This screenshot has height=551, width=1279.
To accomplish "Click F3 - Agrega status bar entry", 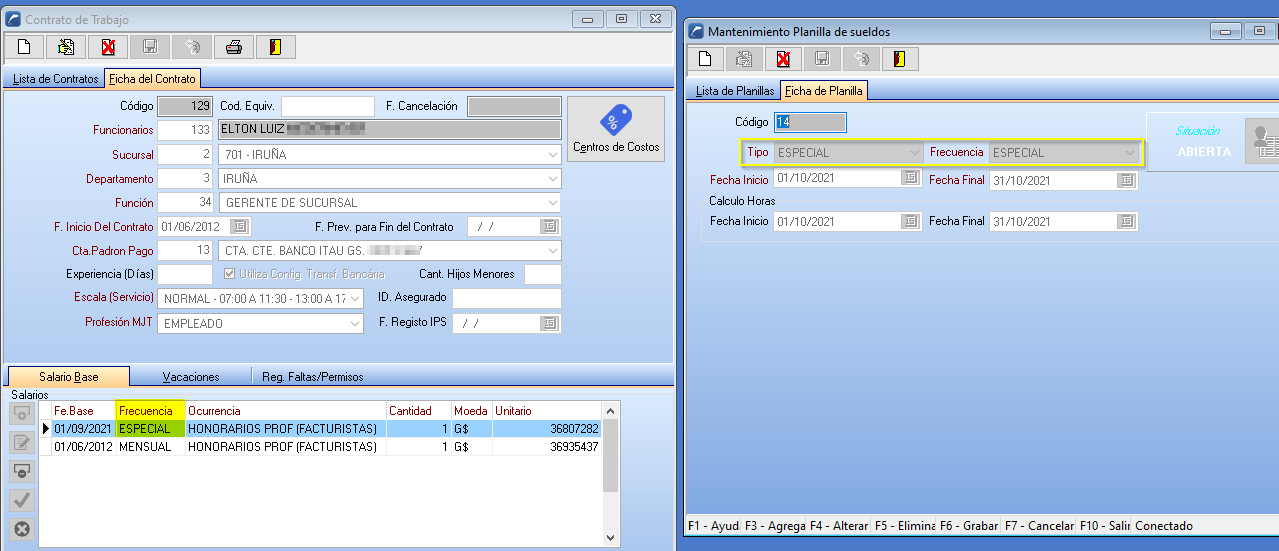I will point(774,526).
